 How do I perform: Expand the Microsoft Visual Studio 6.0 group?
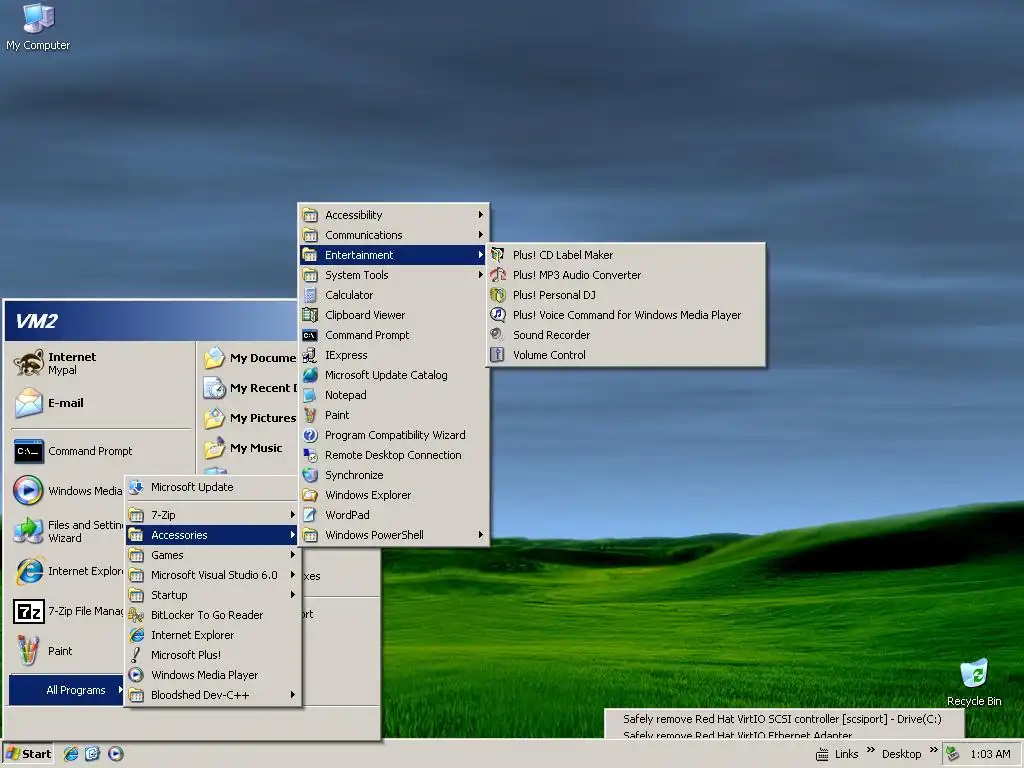[x=212, y=575]
